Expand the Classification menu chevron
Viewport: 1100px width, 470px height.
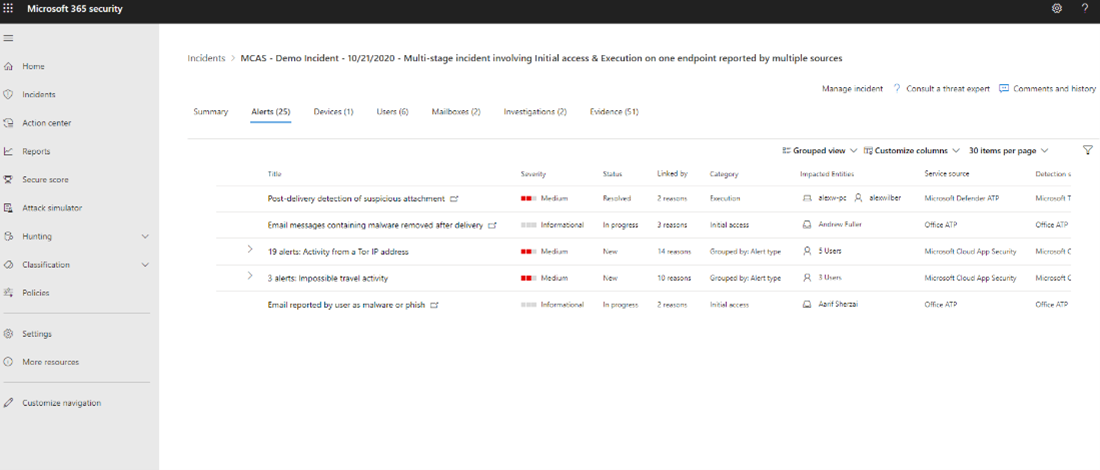(x=145, y=264)
